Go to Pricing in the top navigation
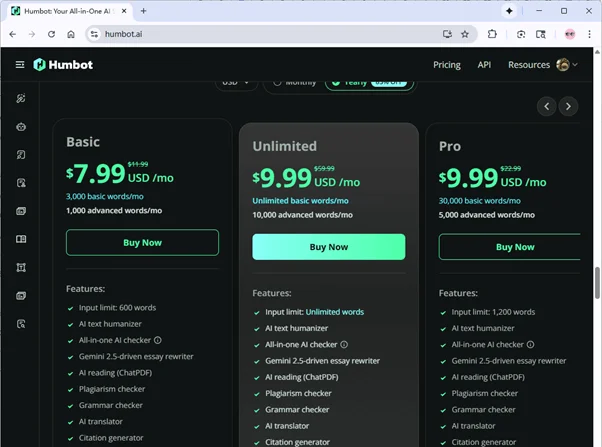This screenshot has height=447, width=602. (447, 65)
